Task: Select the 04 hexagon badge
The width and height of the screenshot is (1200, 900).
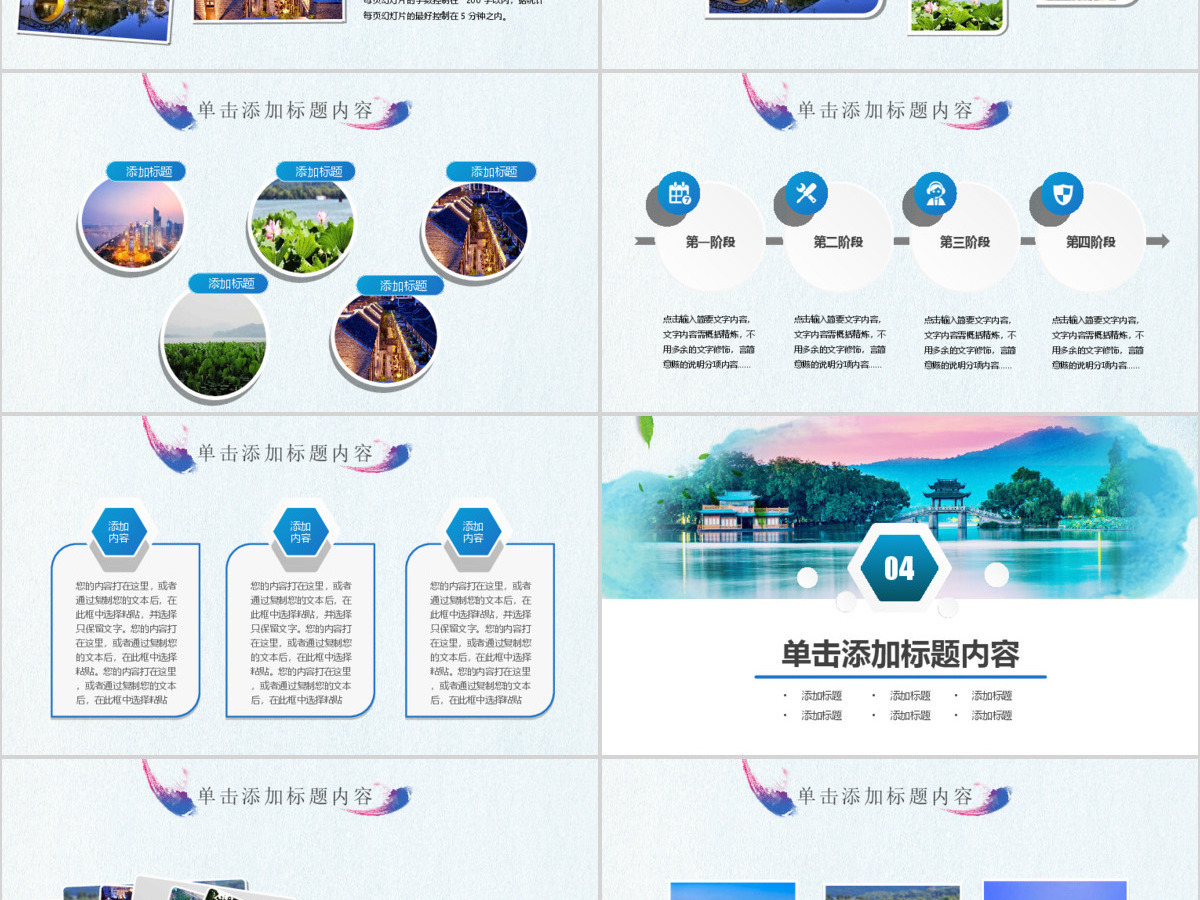Action: point(899,568)
